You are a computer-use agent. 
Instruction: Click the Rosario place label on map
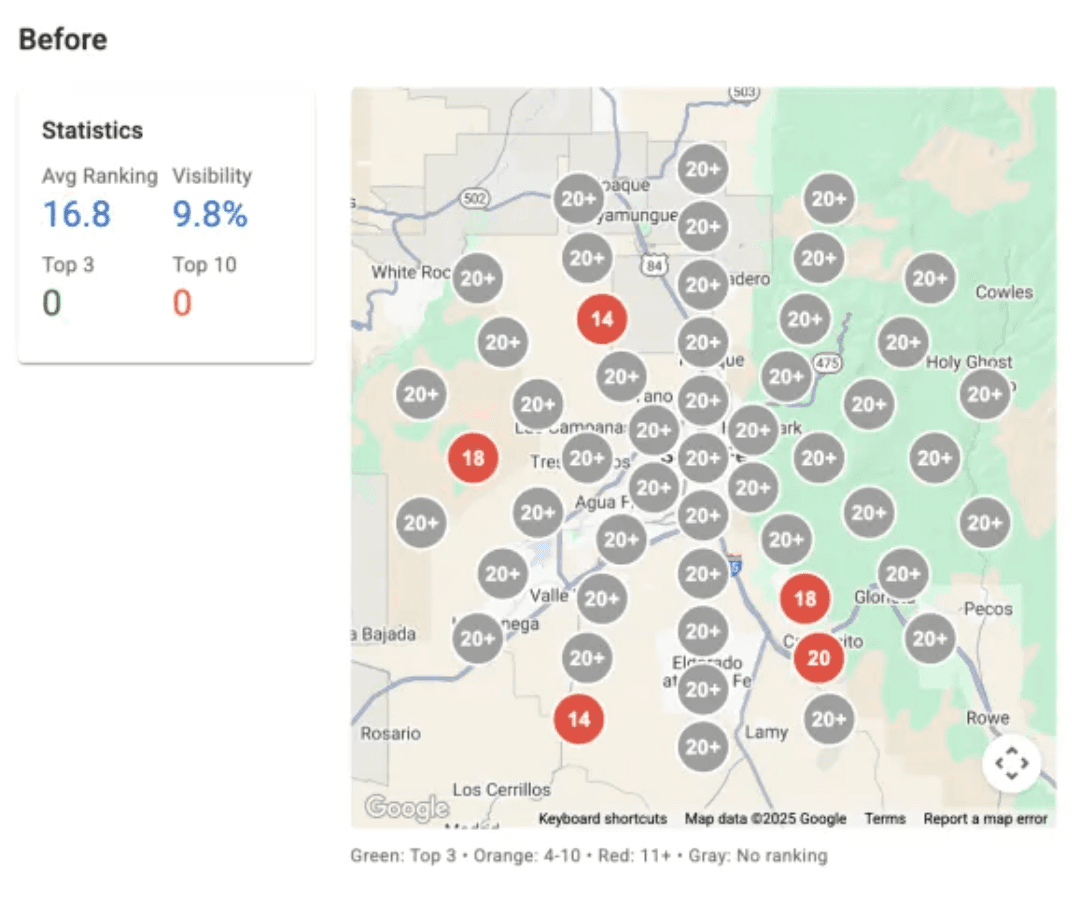pyautogui.click(x=390, y=733)
